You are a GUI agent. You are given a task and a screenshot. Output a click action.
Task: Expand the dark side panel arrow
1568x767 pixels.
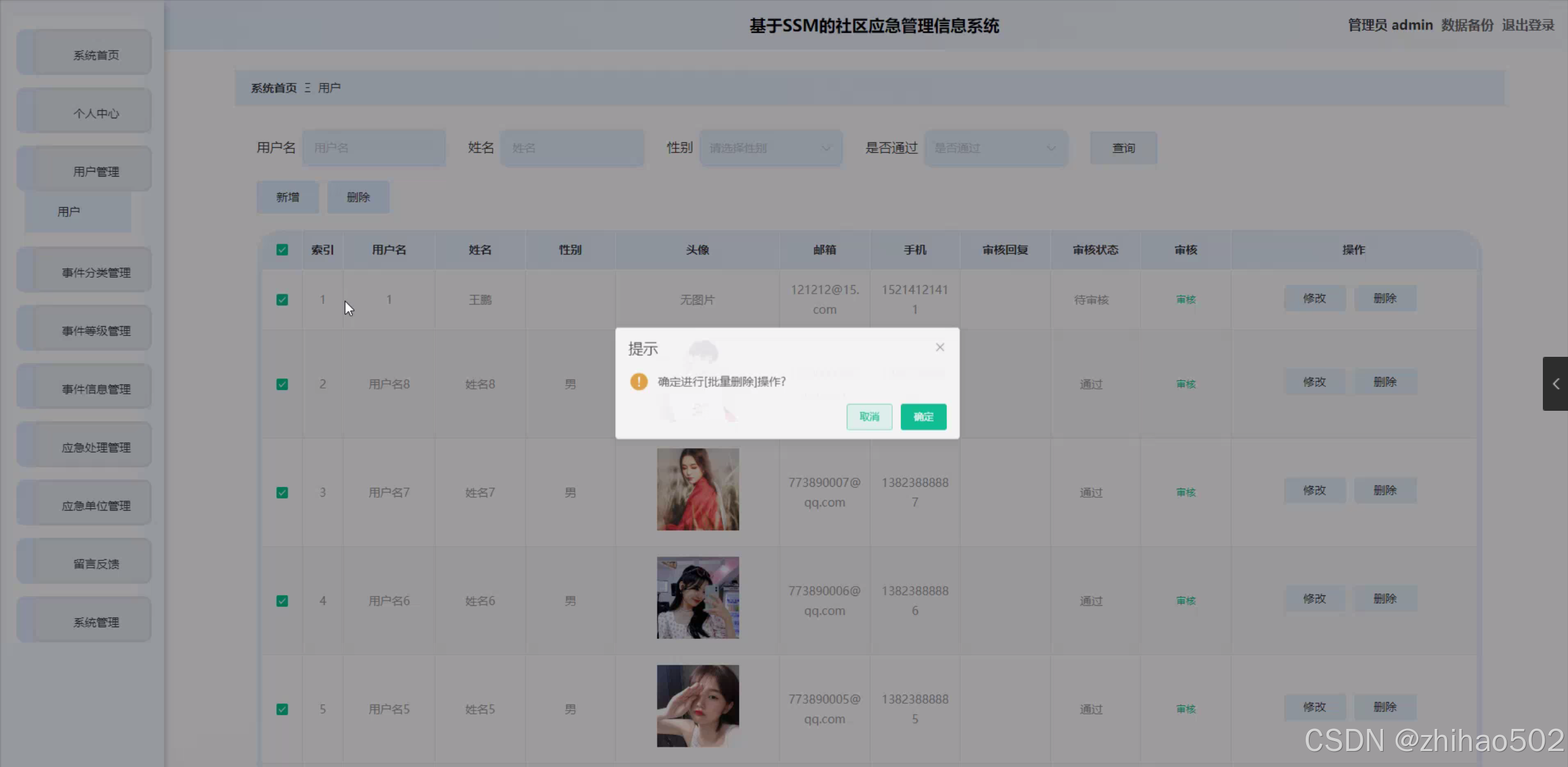tap(1555, 384)
